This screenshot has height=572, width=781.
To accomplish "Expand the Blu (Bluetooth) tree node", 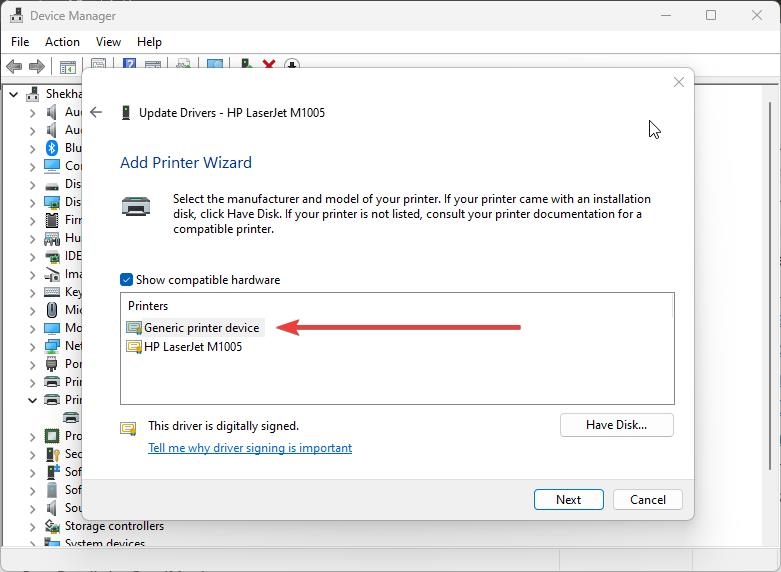I will tap(32, 148).
